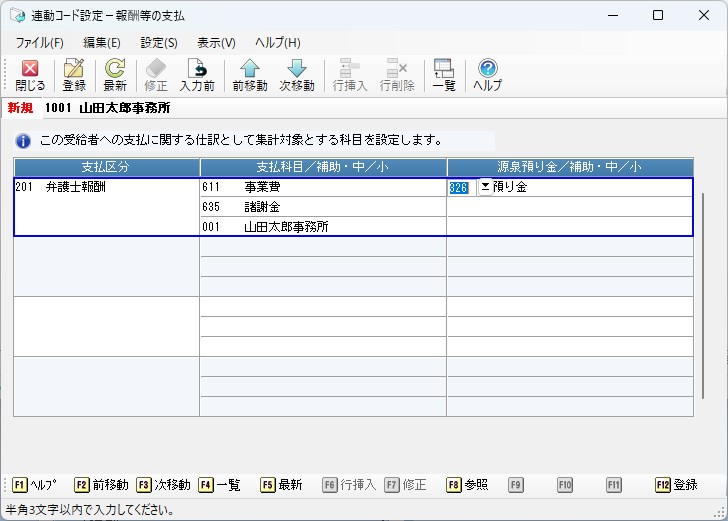Open the ファイル(F) menu

pos(39,43)
